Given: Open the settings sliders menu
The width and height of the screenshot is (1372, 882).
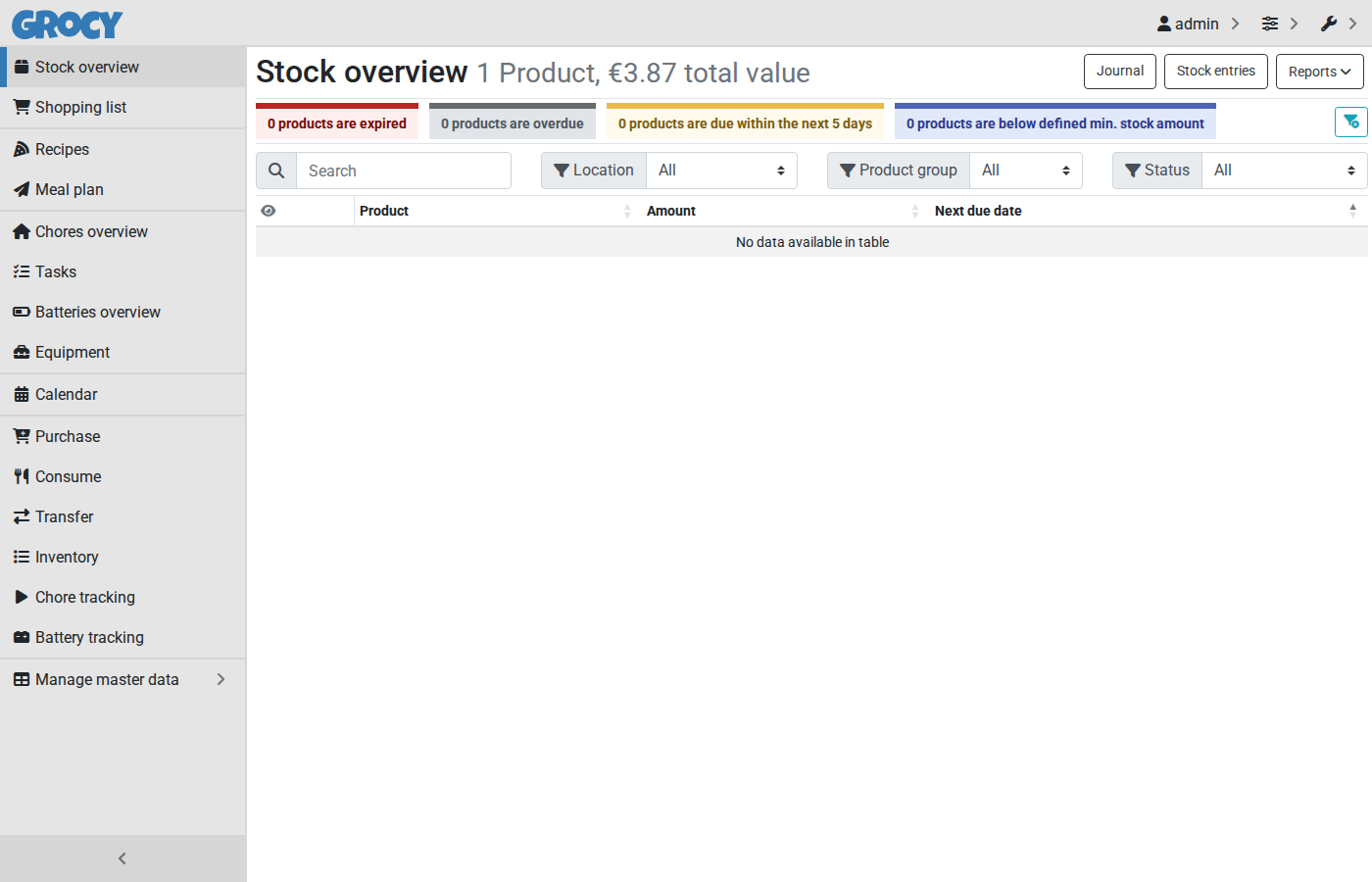Looking at the screenshot, I should pos(1280,24).
